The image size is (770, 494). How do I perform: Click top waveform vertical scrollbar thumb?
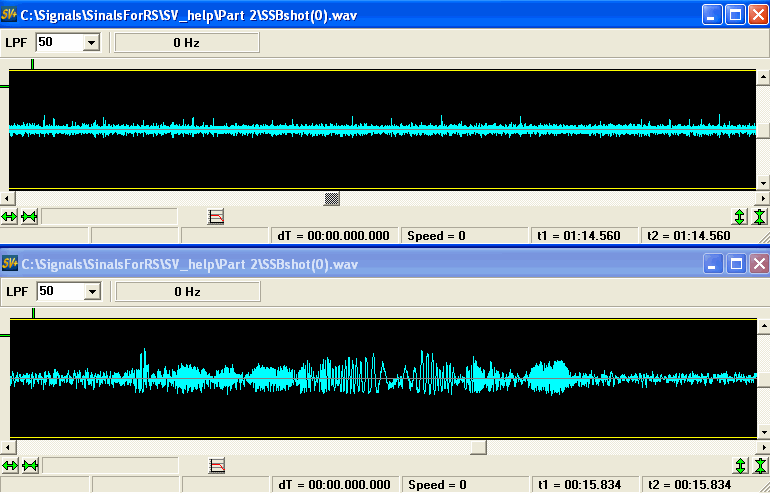[x=762, y=130]
